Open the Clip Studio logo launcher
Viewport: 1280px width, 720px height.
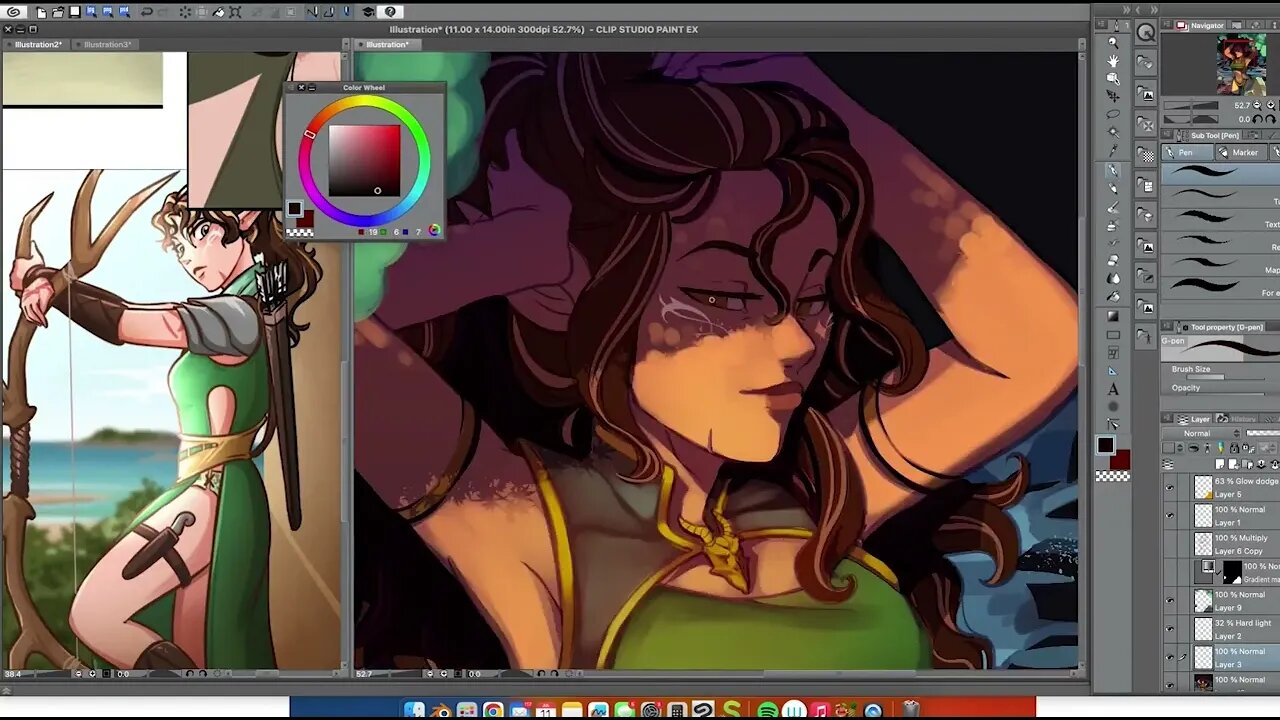click(14, 12)
